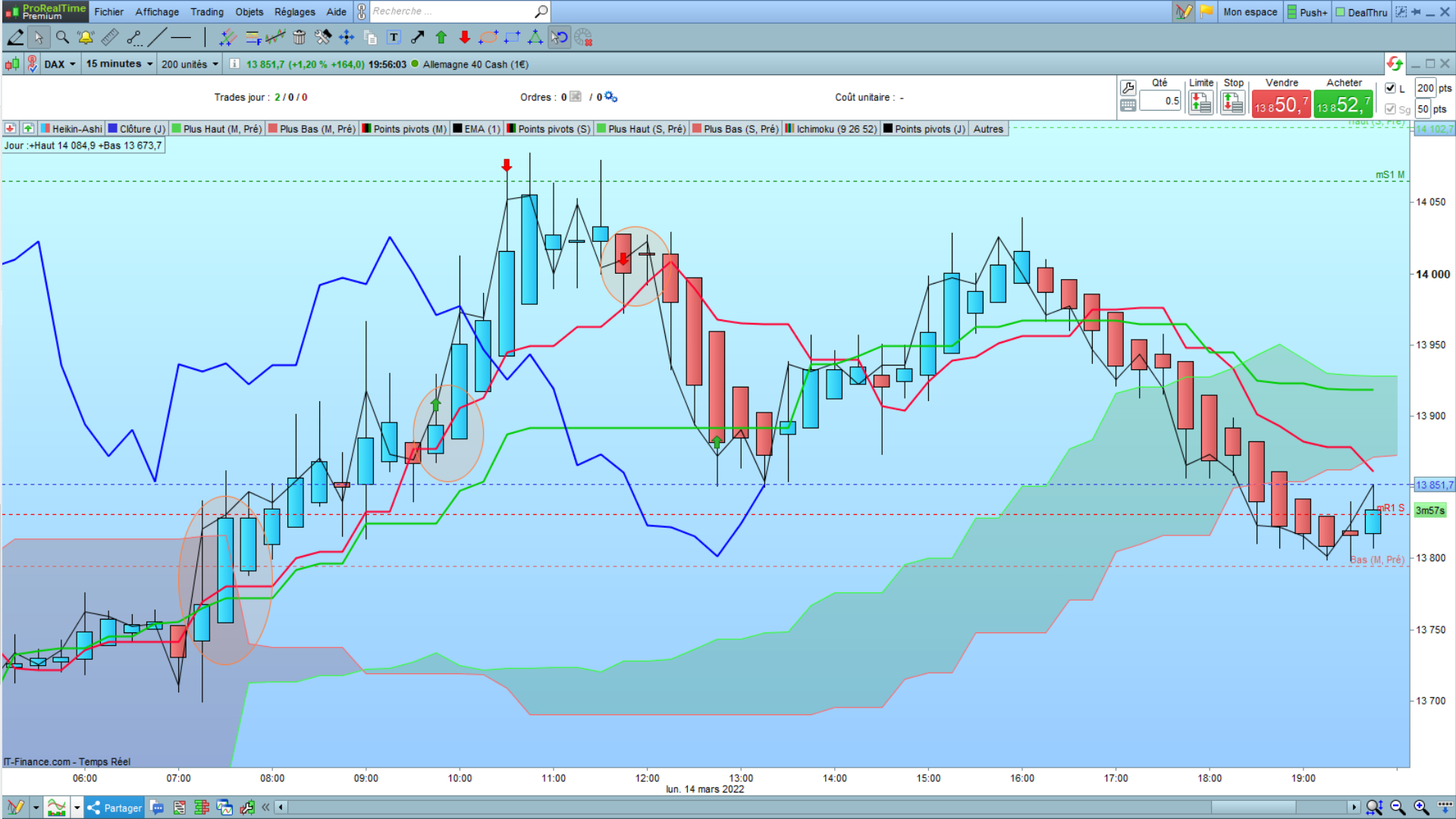Open the magnifier zoom tool
Viewport: 1456px width, 819px height.
coord(62,37)
